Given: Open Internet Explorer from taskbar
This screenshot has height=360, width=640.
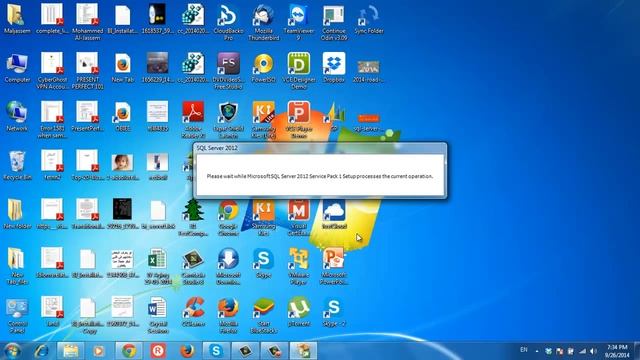Looking at the screenshot, I should point(42,351).
